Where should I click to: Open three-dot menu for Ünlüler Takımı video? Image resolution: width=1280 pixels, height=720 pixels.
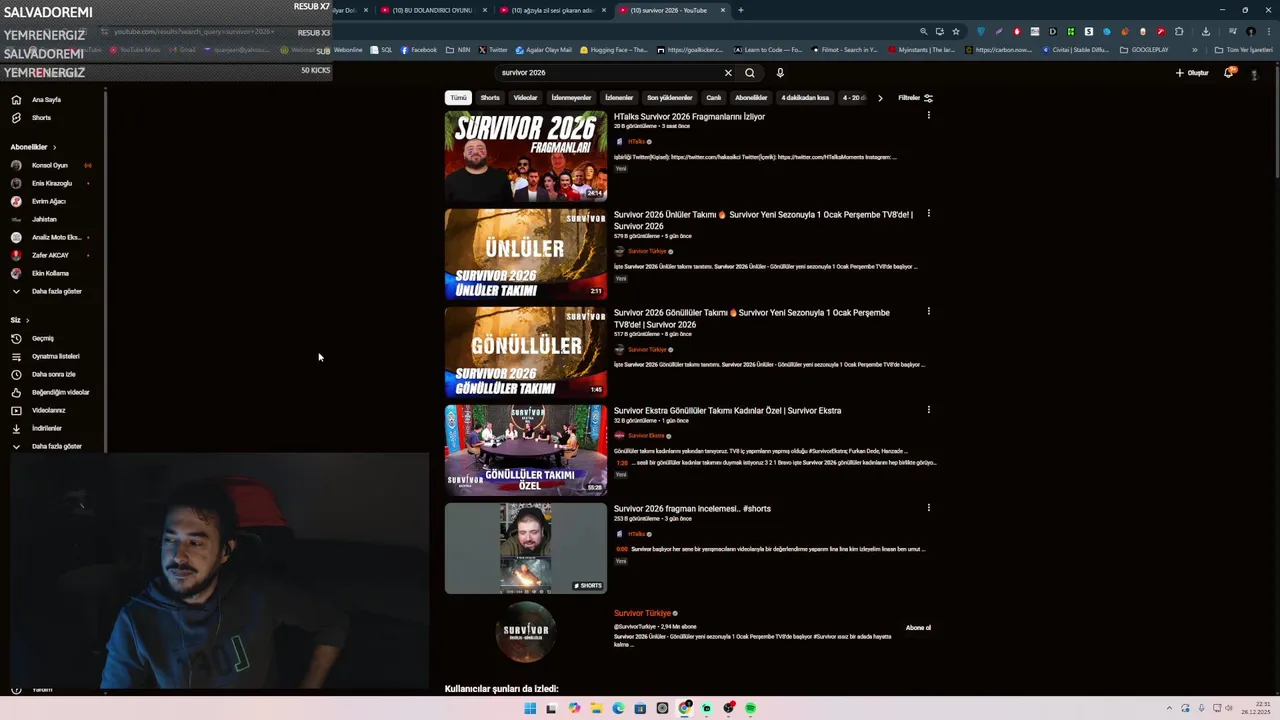[x=928, y=213]
